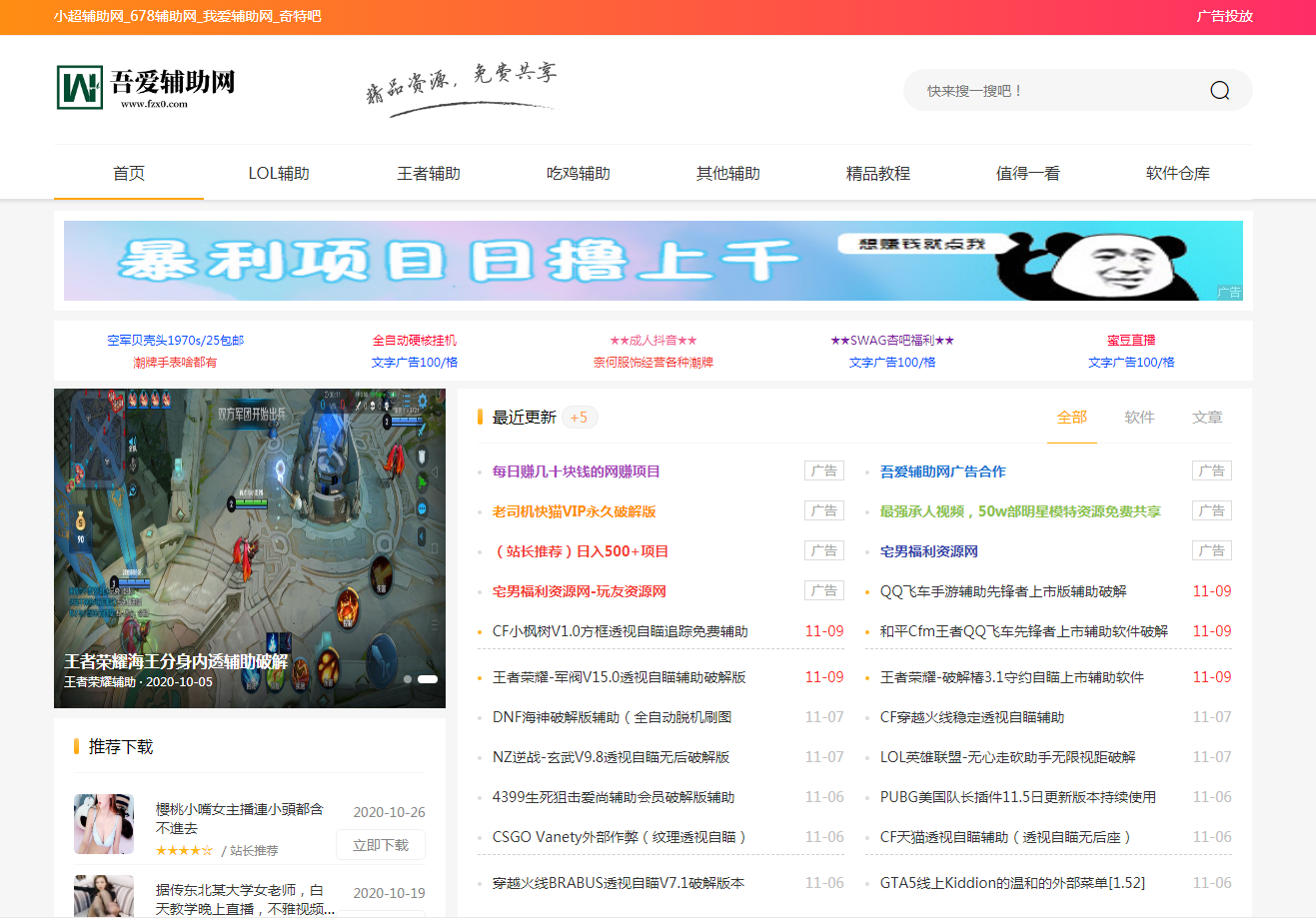1316x920 pixels.
Task: Switch to the 软件 tab
Action: point(1139,418)
